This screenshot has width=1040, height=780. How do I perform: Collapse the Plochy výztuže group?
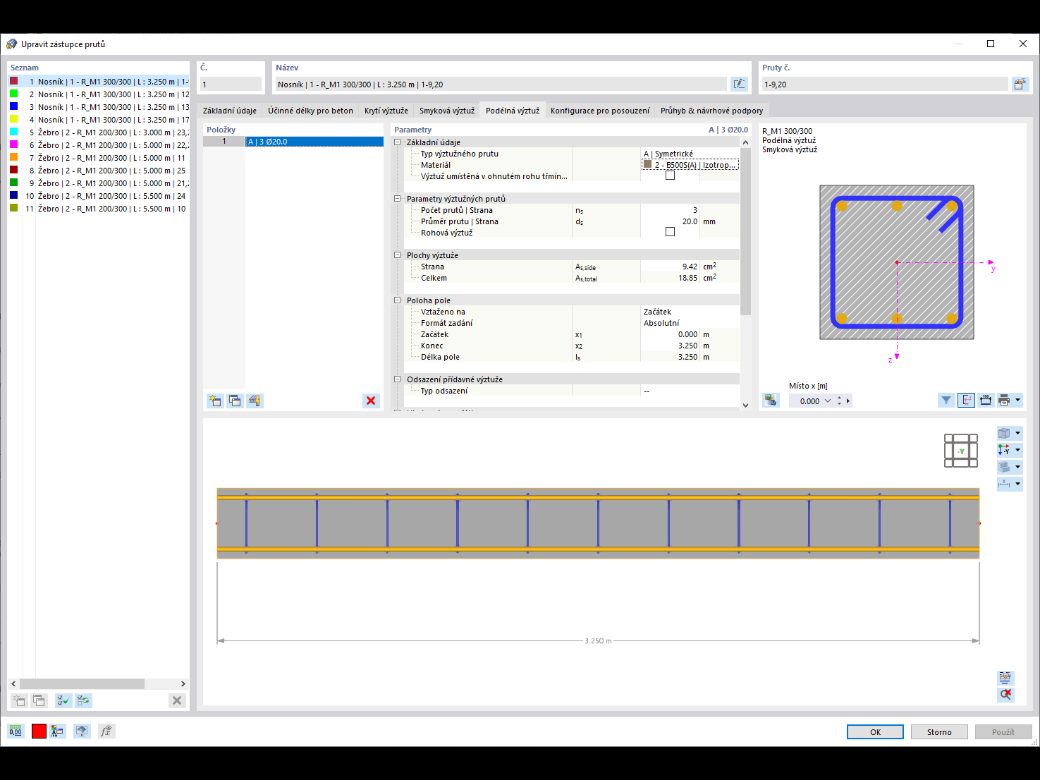[x=398, y=255]
